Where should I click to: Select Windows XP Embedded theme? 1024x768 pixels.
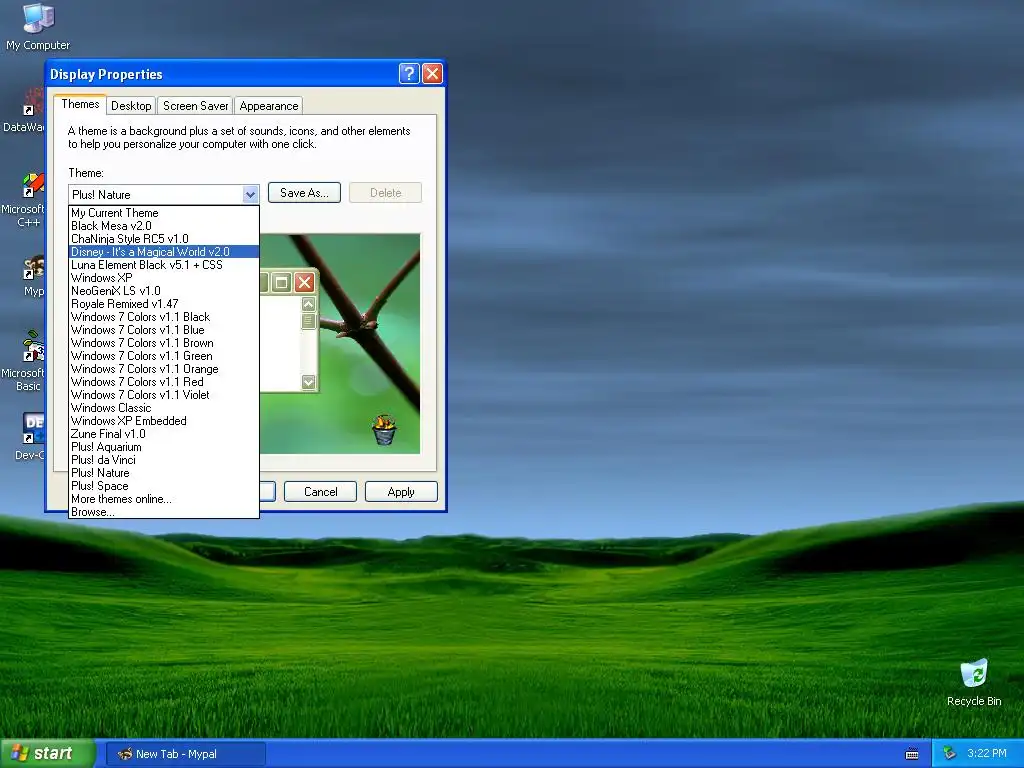coord(164,421)
